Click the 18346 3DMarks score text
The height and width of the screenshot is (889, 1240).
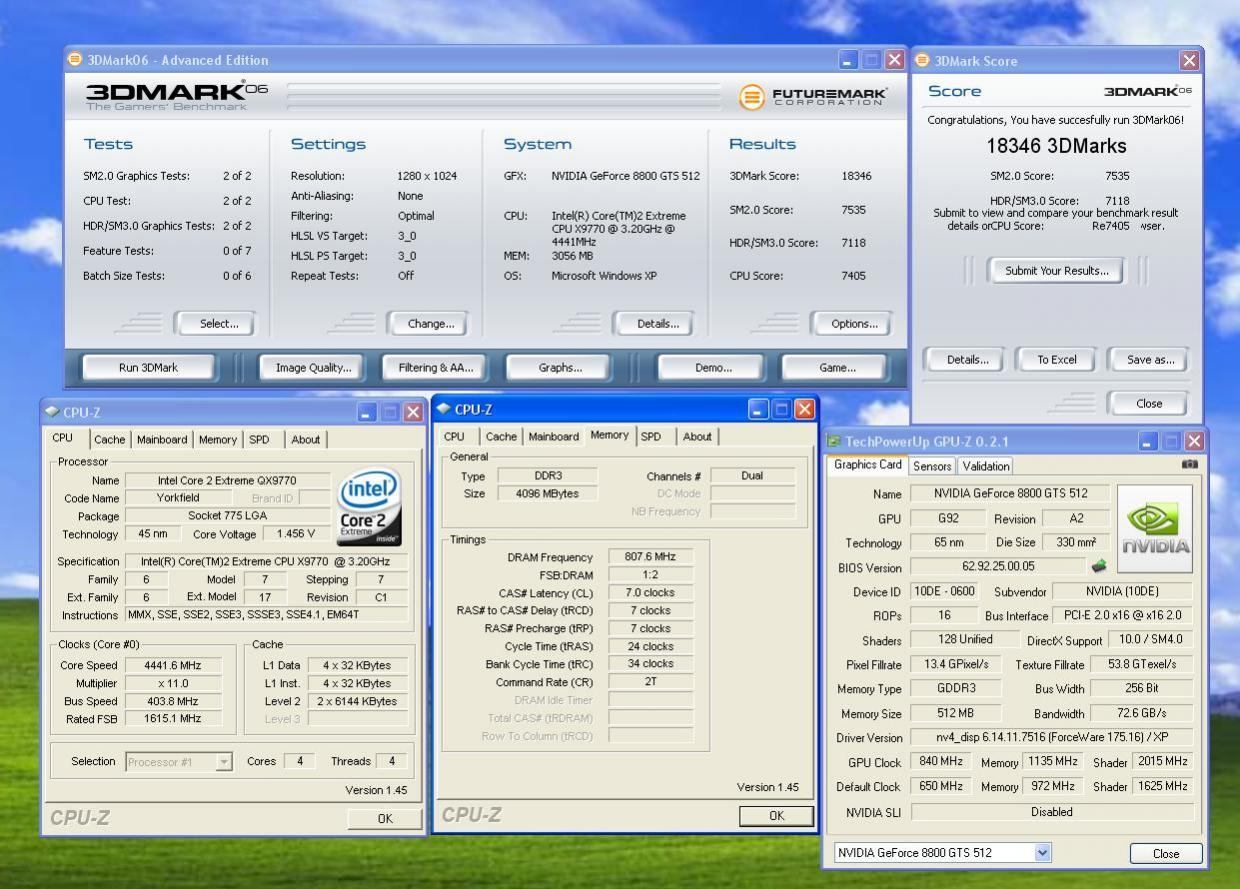tap(1056, 146)
